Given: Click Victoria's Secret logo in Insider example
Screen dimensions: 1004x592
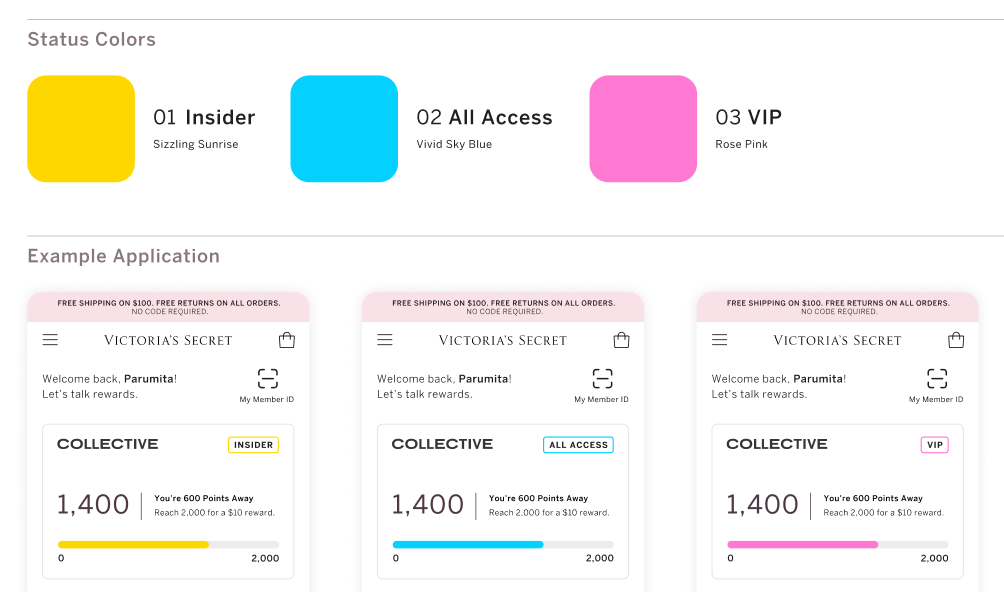Looking at the screenshot, I should point(168,341).
